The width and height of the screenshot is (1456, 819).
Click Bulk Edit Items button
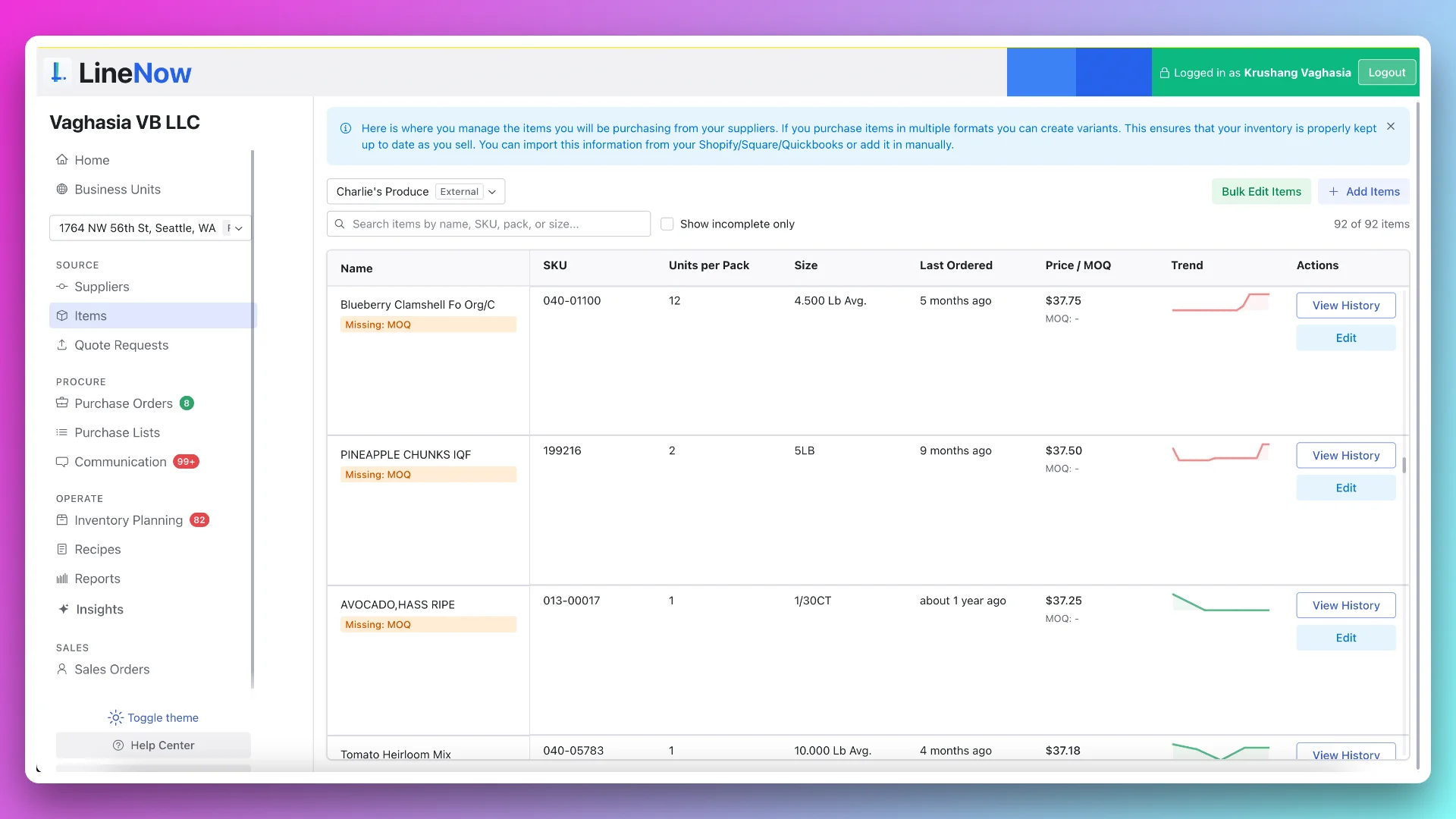click(x=1261, y=192)
